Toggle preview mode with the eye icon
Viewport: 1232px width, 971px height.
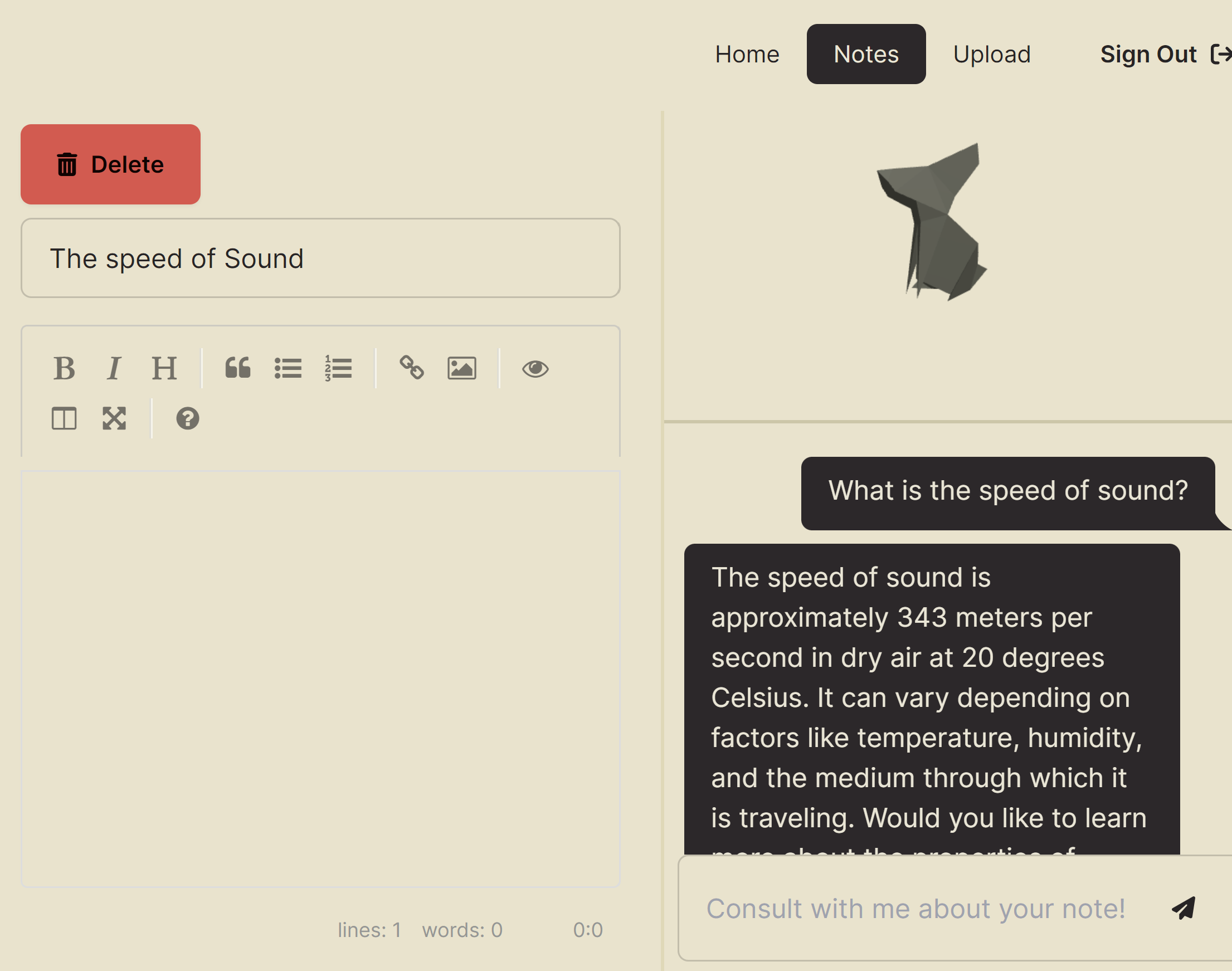coord(535,368)
